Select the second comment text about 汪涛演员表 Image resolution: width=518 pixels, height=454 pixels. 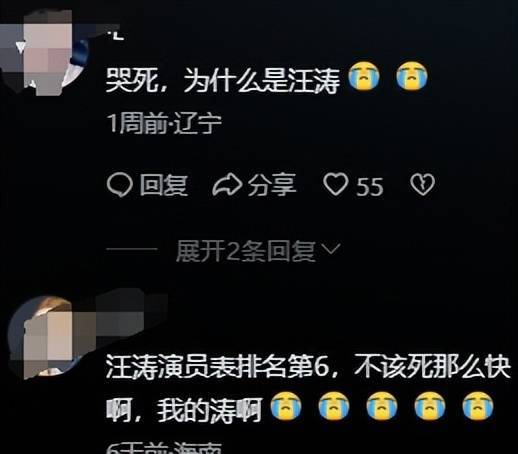click(x=308, y=388)
